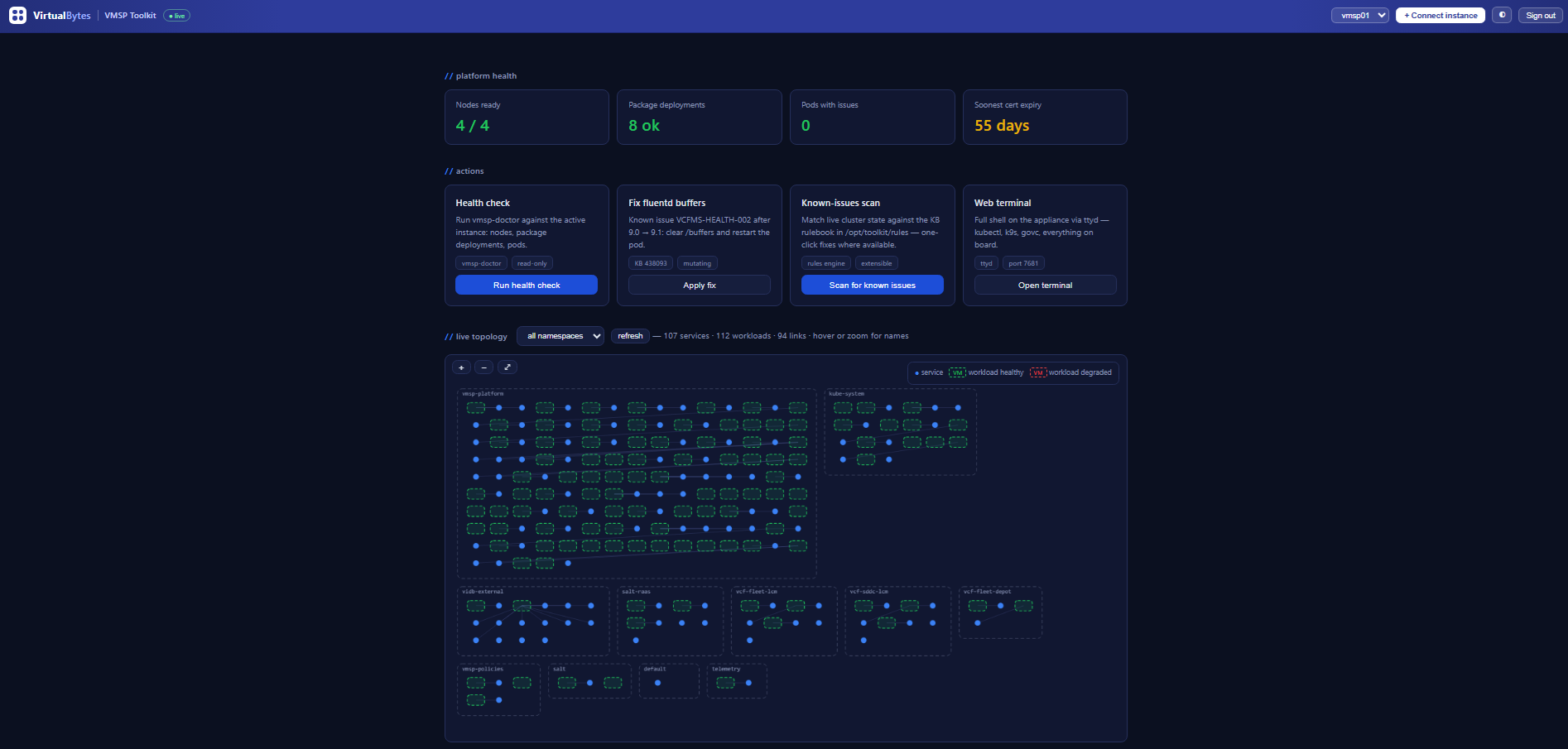Click the mutating tag

(x=697, y=263)
